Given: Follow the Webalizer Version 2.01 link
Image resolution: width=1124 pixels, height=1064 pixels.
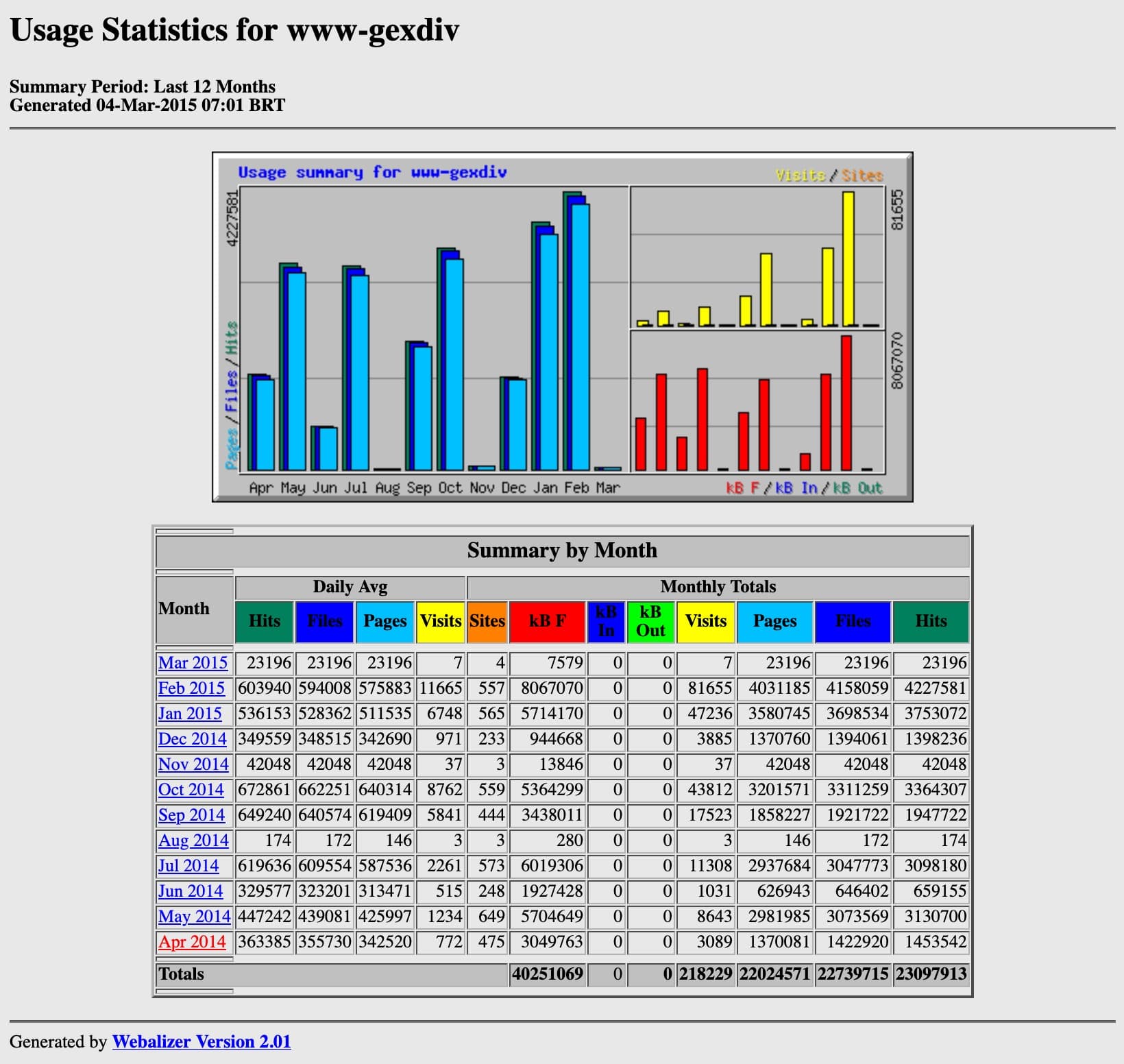Looking at the screenshot, I should click(x=201, y=1041).
